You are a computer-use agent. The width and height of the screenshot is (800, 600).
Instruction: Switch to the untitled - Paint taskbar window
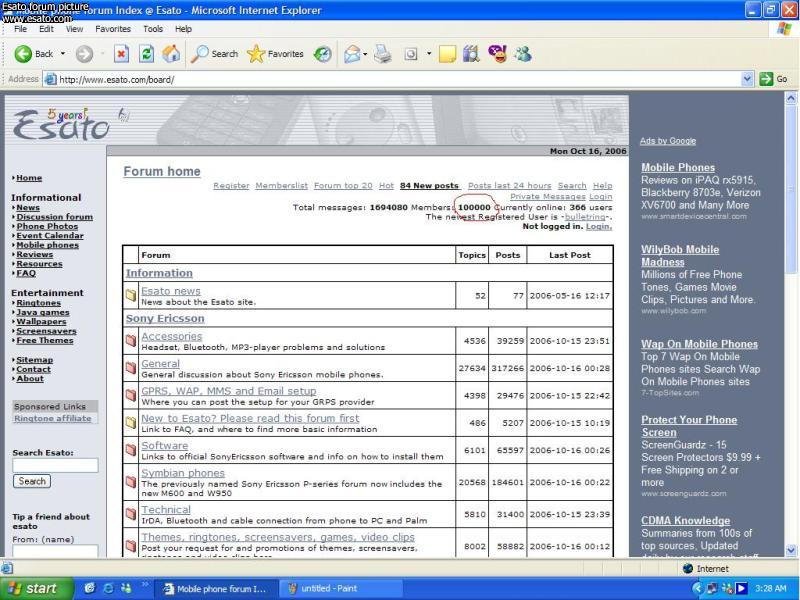click(341, 588)
